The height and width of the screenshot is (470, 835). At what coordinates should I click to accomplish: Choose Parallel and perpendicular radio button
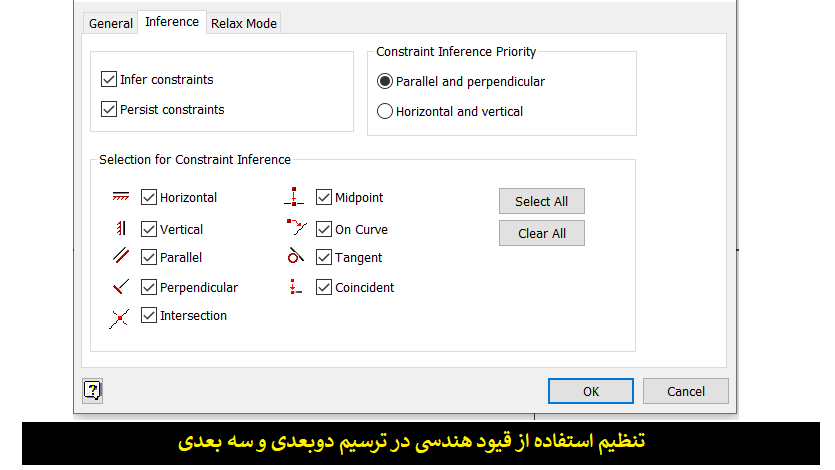[x=384, y=81]
